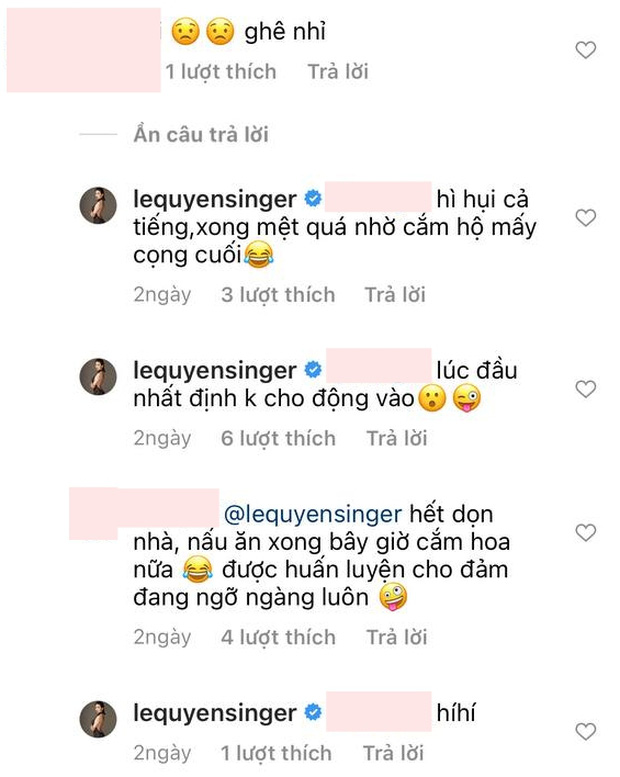The image size is (620, 777).
Task: Hide replies via 'Ẩn câu trả lời'
Action: pyautogui.click(x=200, y=135)
